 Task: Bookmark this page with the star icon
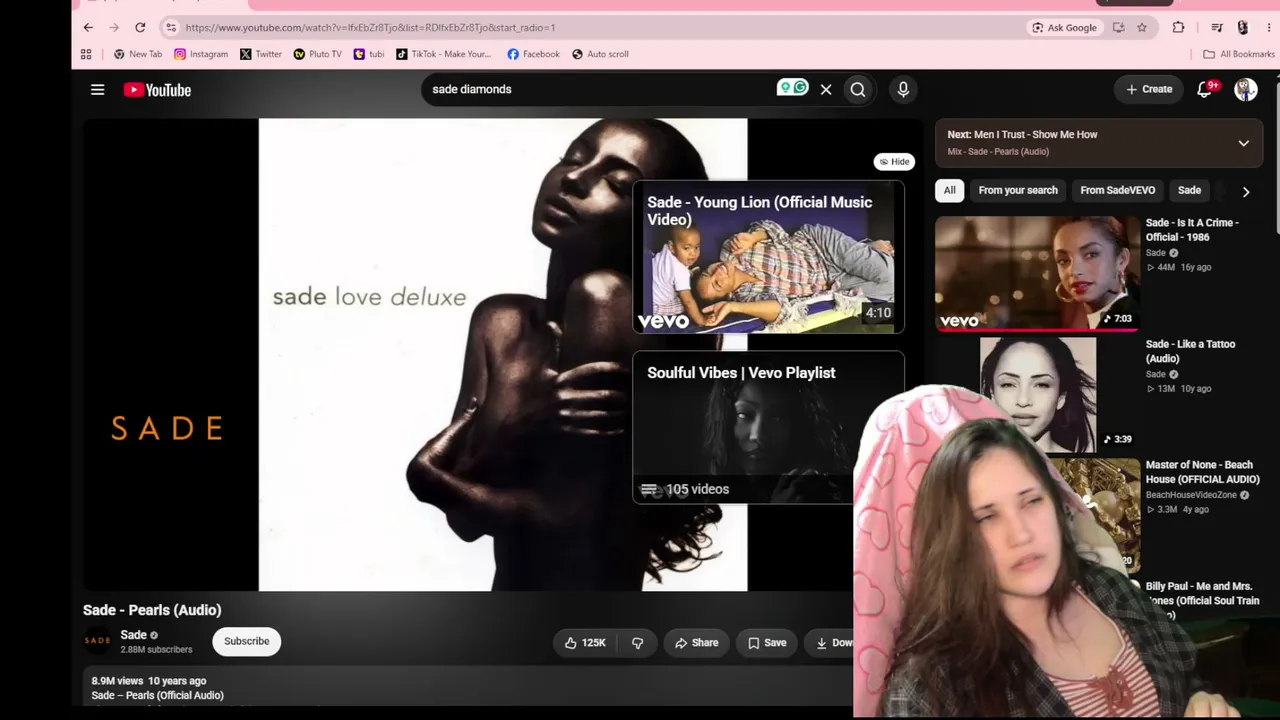coord(1142,27)
